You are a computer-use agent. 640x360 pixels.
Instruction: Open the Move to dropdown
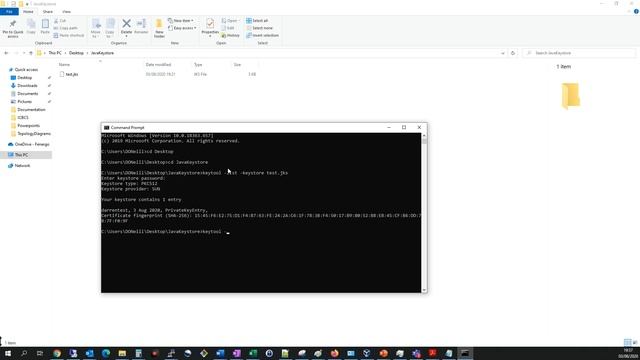(x=95, y=35)
